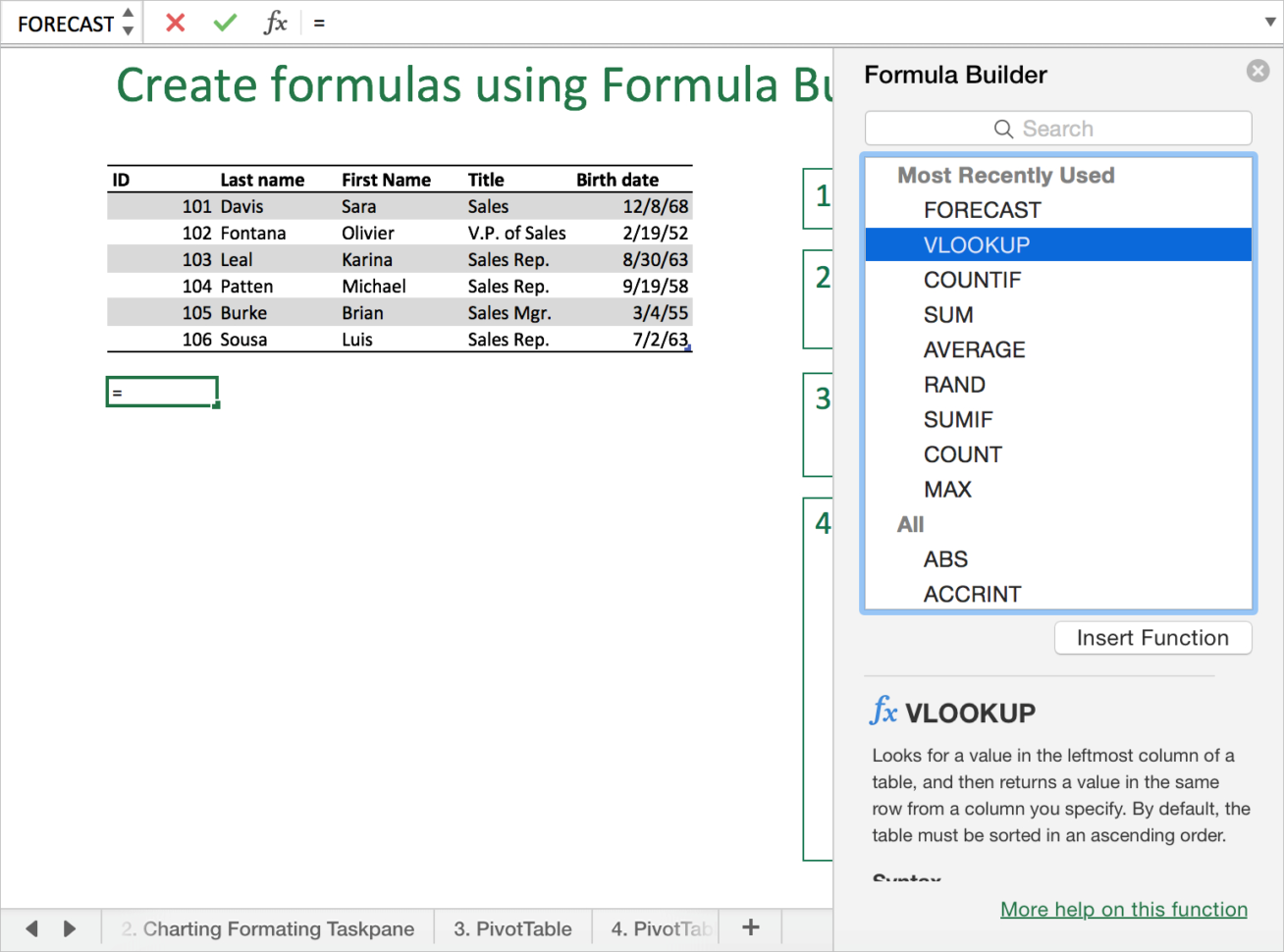This screenshot has height=952, width=1284.
Task: Select FORECAST in Most Recently Used
Action: 982,209
